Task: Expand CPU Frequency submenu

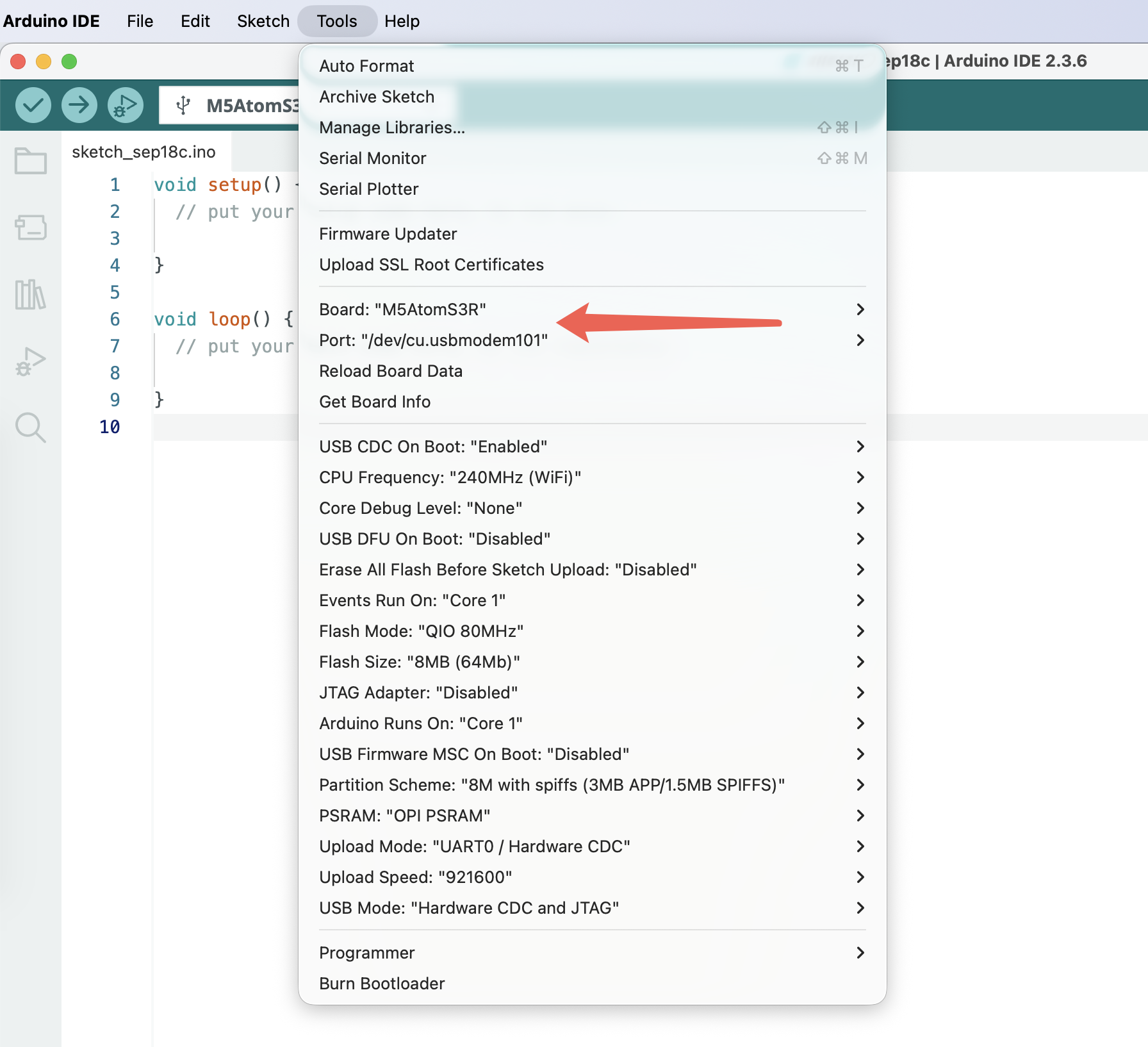Action: [593, 477]
